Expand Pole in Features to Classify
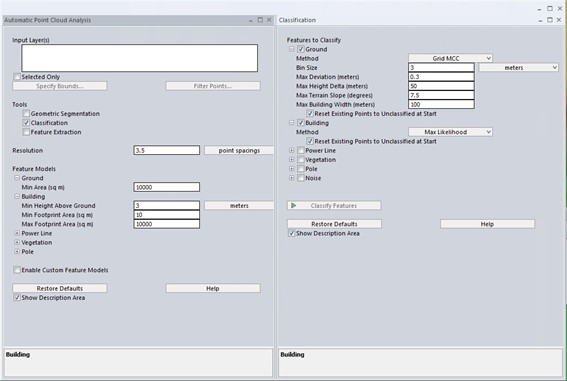This screenshot has height=381, width=567. pos(291,169)
